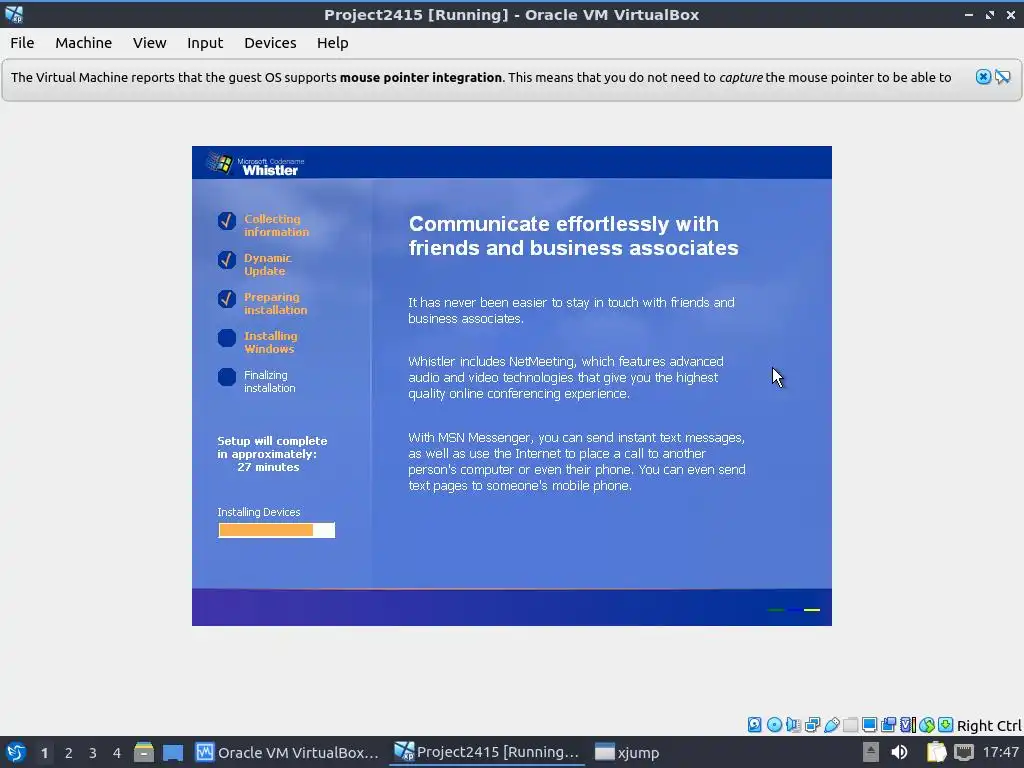The height and width of the screenshot is (768, 1024).
Task: Open the Machine menu
Action: click(84, 43)
